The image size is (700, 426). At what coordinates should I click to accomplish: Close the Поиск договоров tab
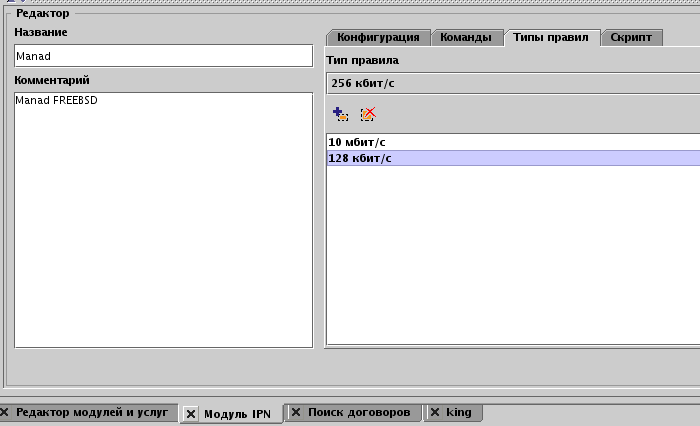296,412
